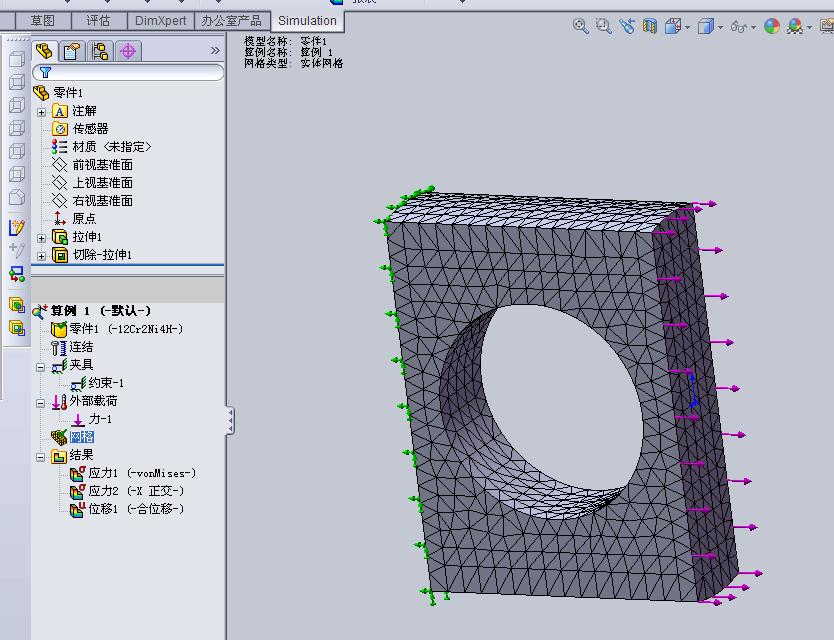Click the Section View icon
Viewport: 834px width, 640px height.
[x=650, y=26]
